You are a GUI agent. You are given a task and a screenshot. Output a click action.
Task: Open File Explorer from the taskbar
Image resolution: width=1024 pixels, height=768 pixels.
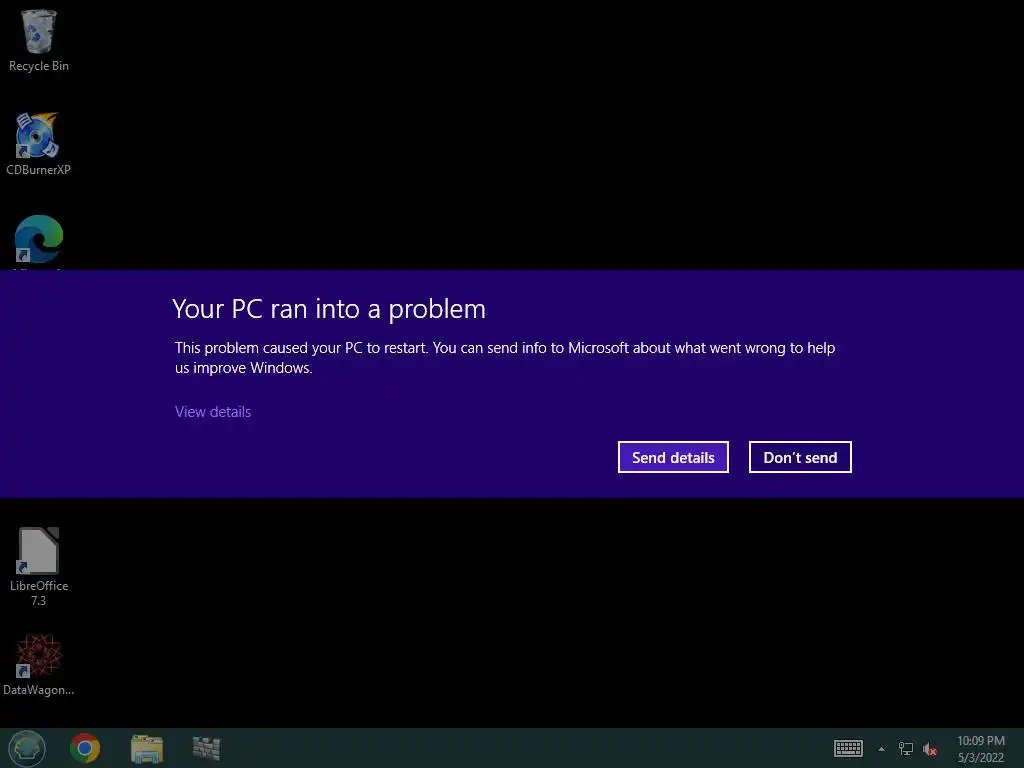coord(147,748)
